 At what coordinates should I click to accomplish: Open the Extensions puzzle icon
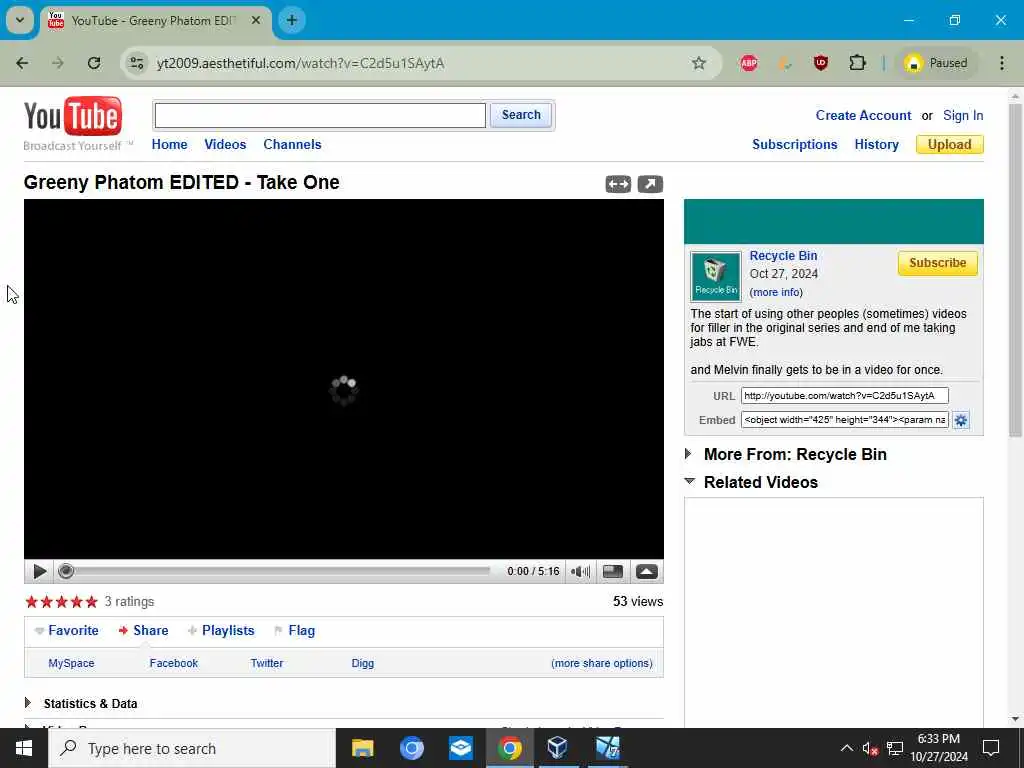857,63
